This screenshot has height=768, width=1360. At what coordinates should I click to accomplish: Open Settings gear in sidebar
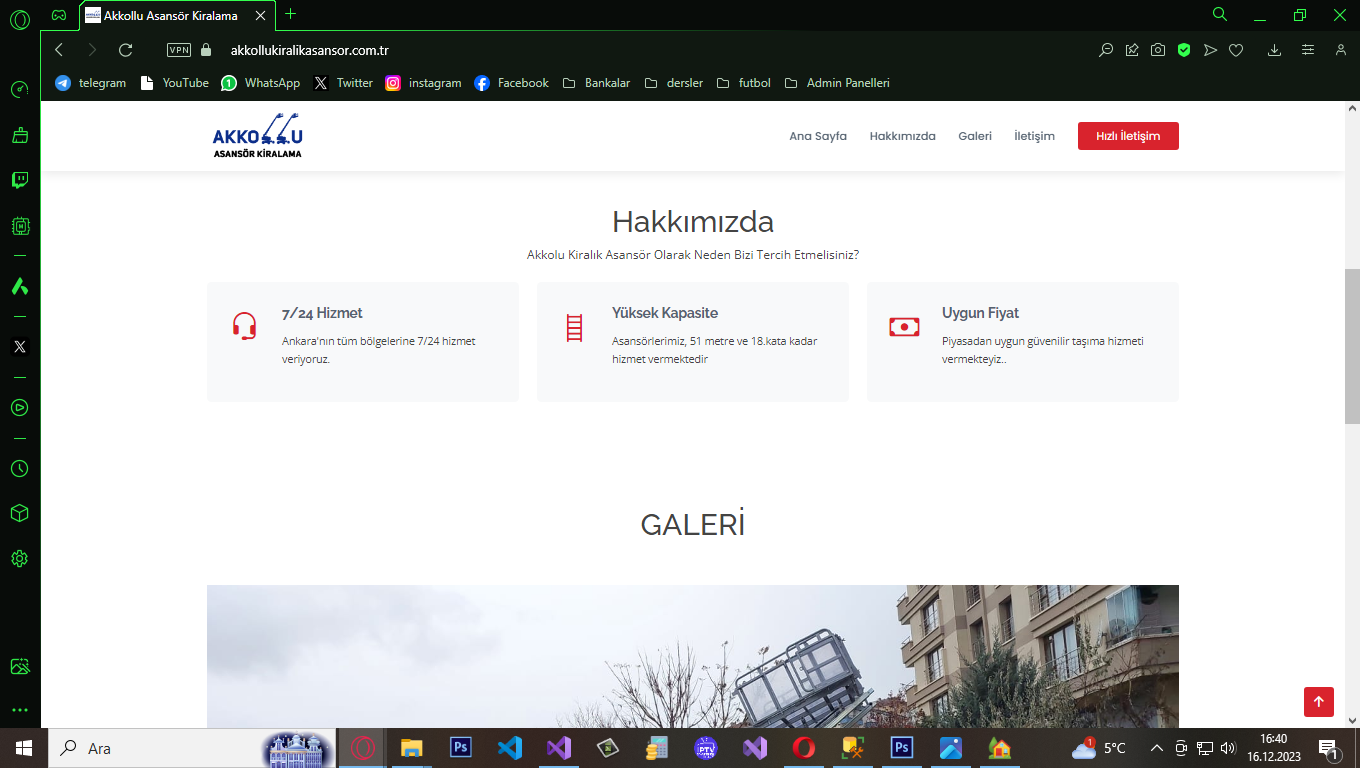point(19,558)
